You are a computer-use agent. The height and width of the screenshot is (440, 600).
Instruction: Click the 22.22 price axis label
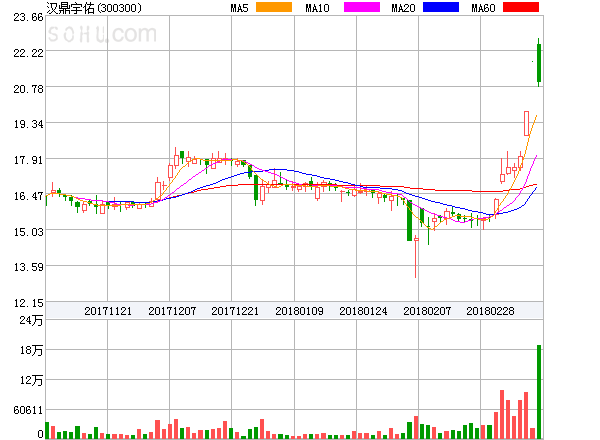28,53
